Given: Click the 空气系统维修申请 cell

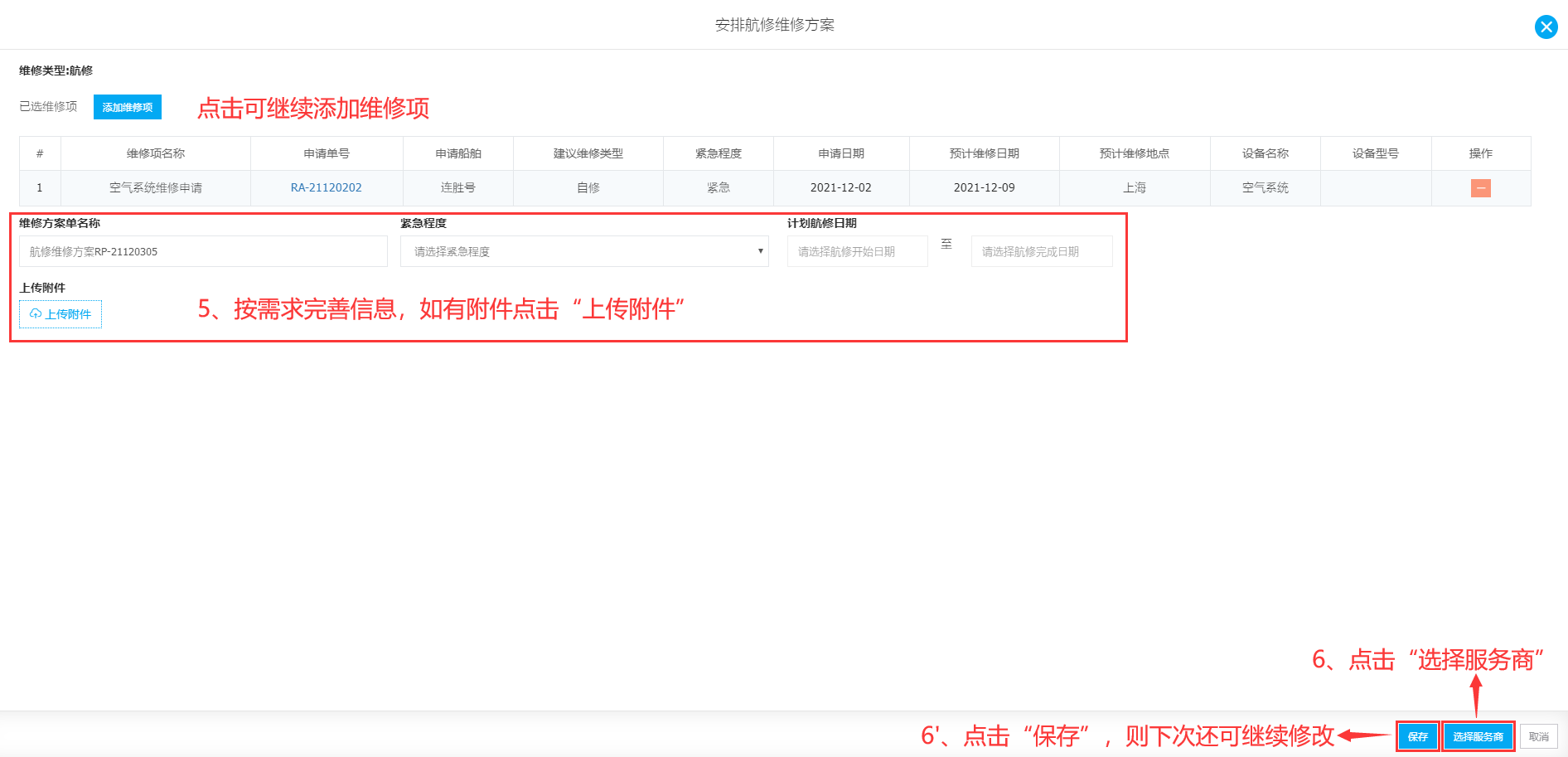Looking at the screenshot, I should click(156, 188).
